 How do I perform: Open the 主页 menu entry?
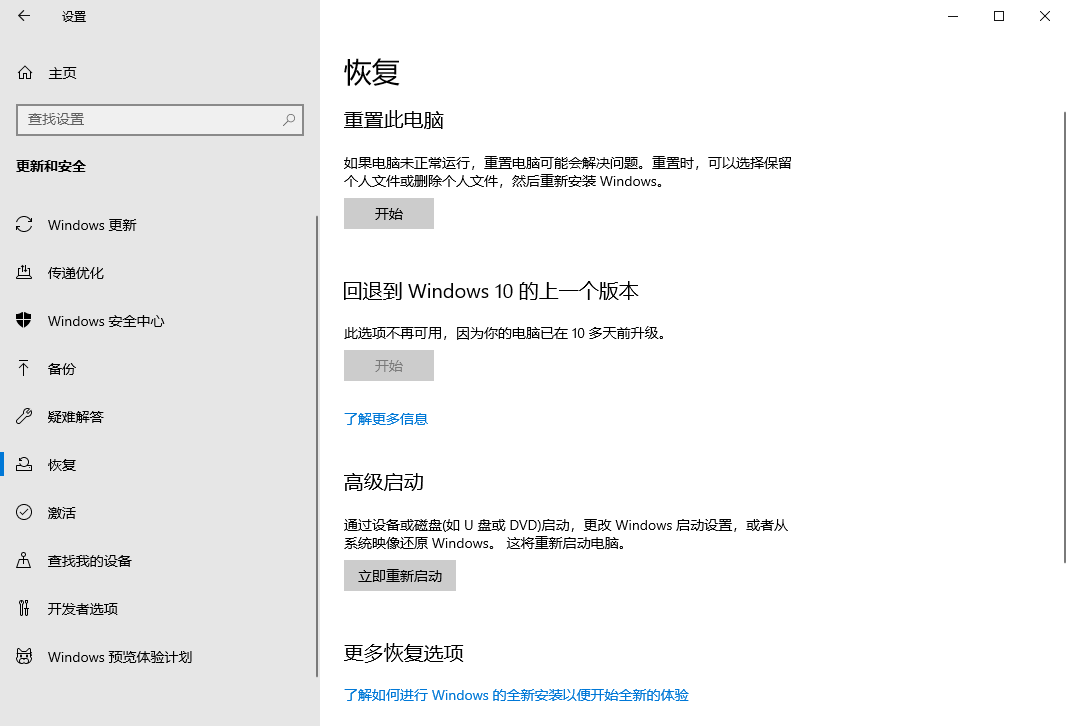[x=62, y=73]
